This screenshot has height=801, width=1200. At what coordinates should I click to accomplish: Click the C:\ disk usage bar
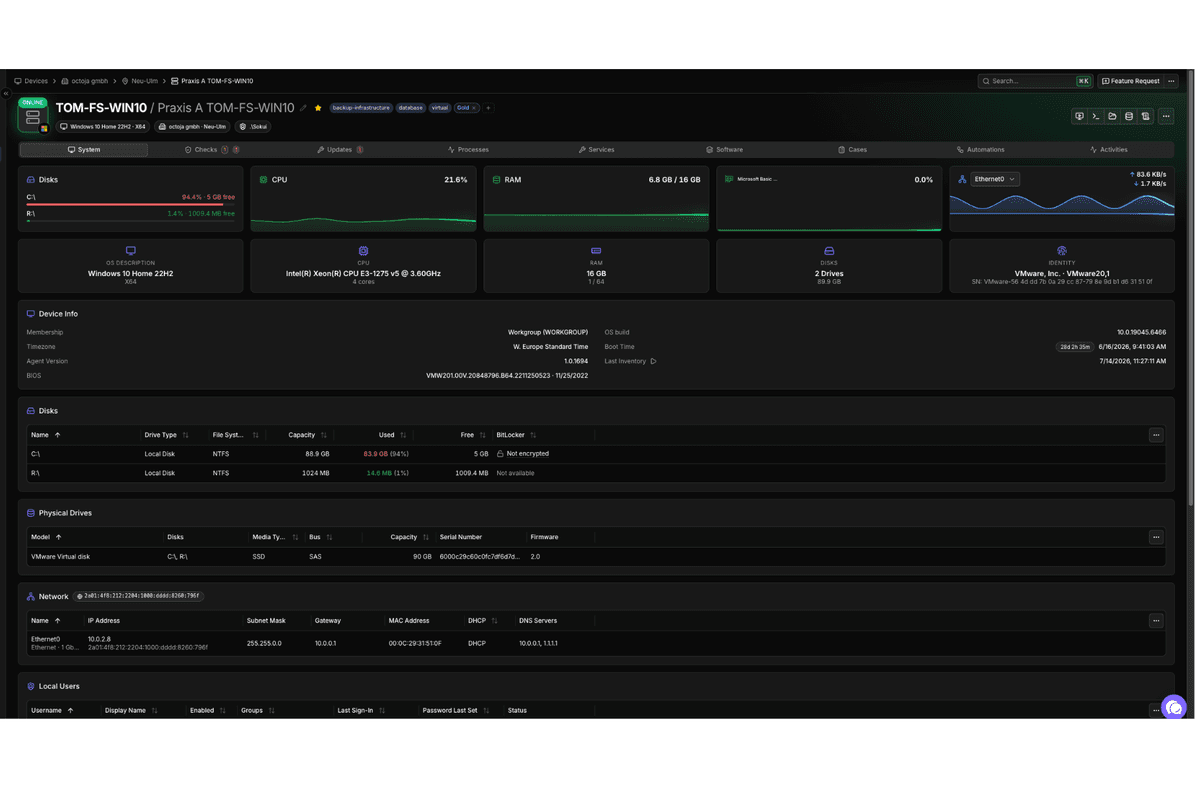131,204
